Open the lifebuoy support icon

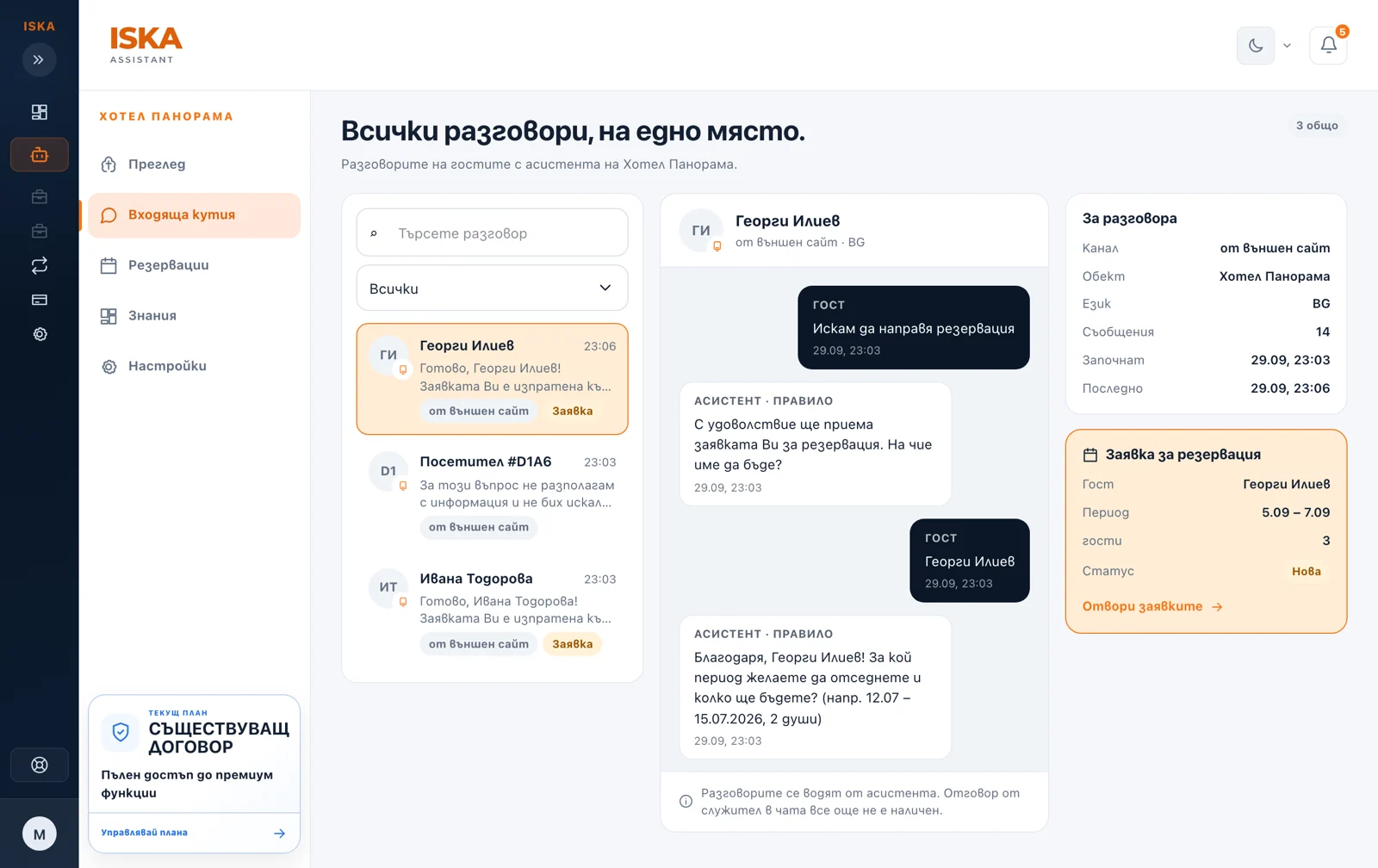coord(39,765)
